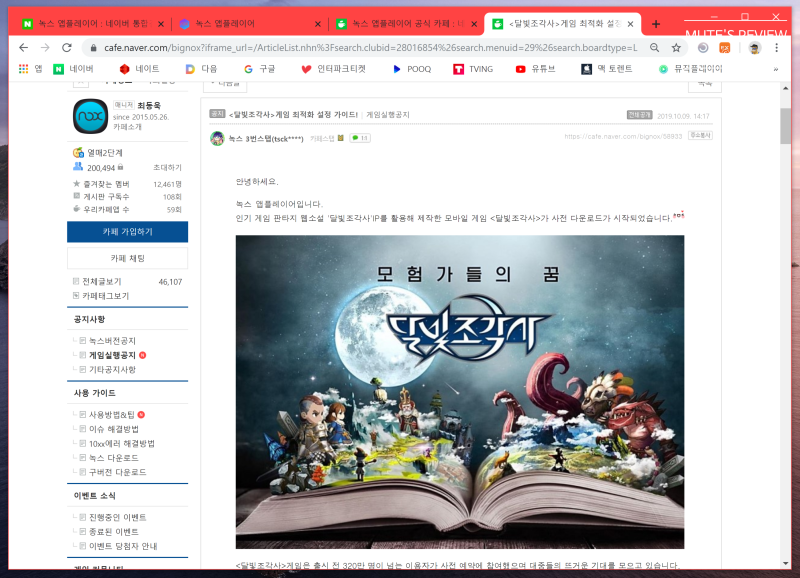The image size is (800, 578).
Task: Click the page vertical scrollbar thumb
Action: point(785,126)
